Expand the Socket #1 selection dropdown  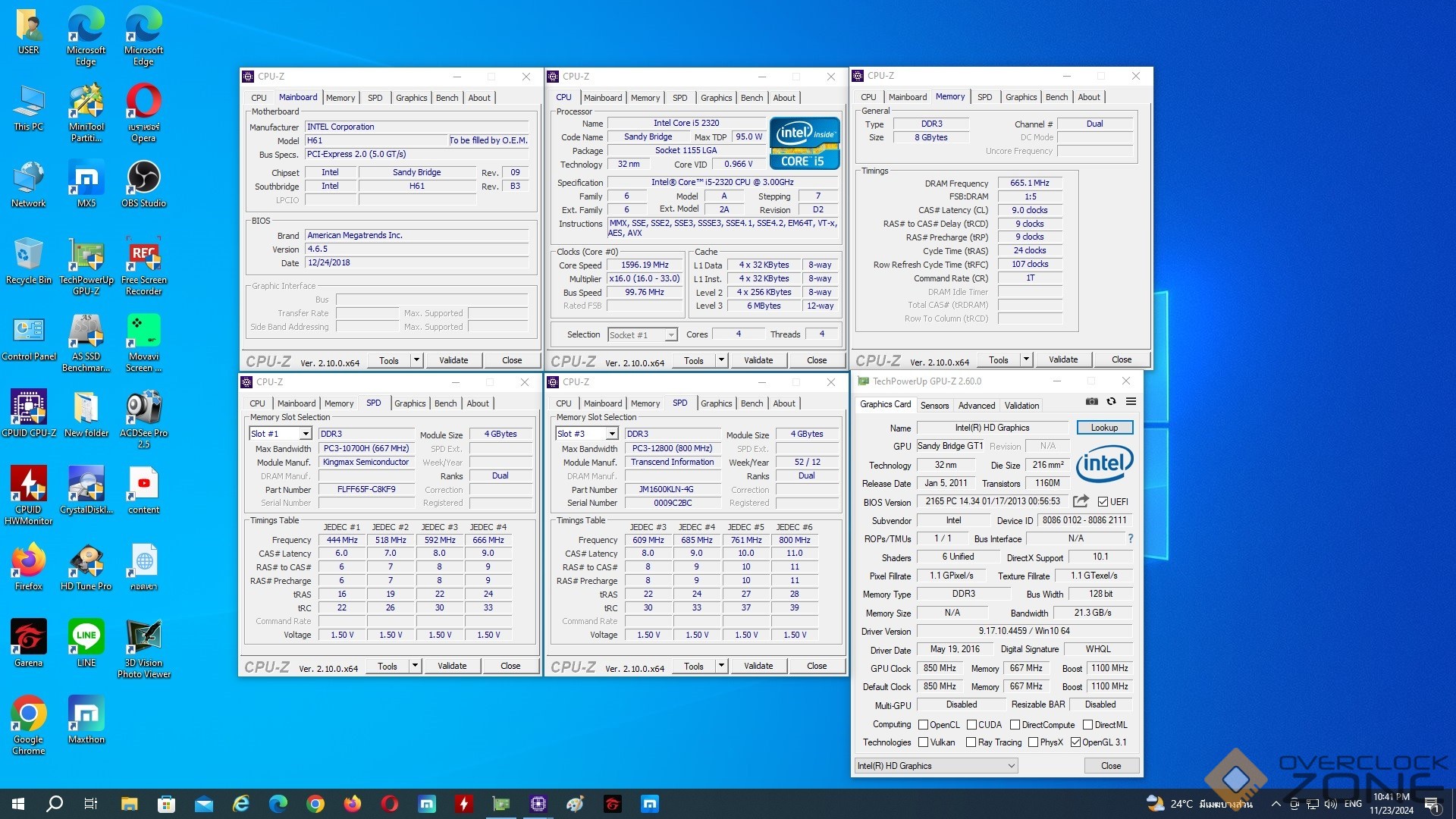[670, 334]
